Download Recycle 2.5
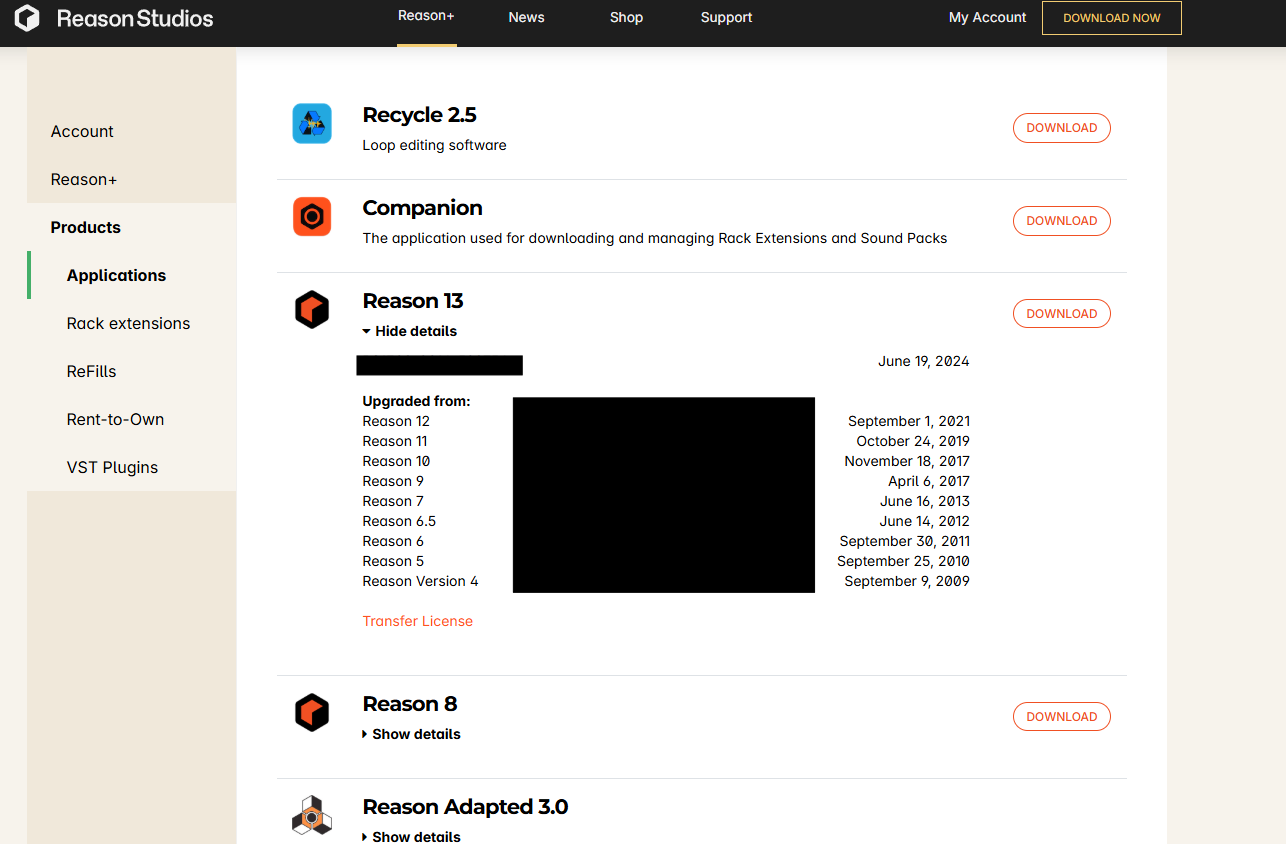1286x844 pixels. point(1062,128)
